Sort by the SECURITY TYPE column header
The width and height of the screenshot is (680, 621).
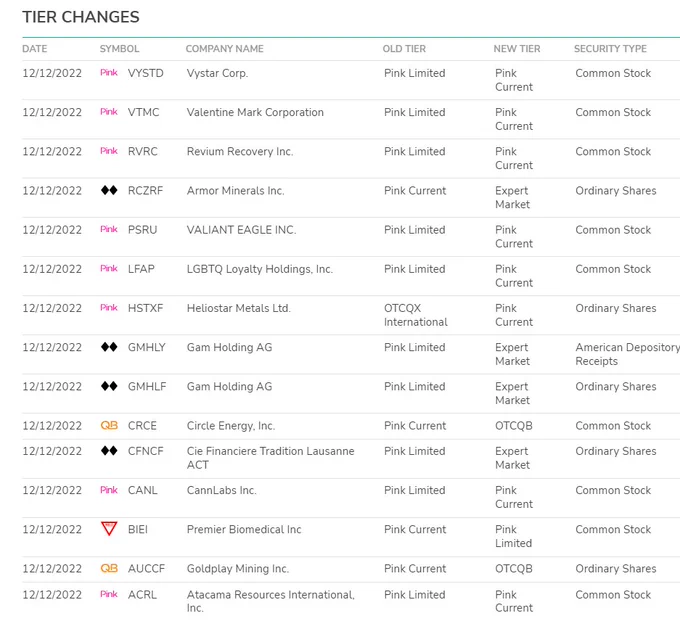610,49
